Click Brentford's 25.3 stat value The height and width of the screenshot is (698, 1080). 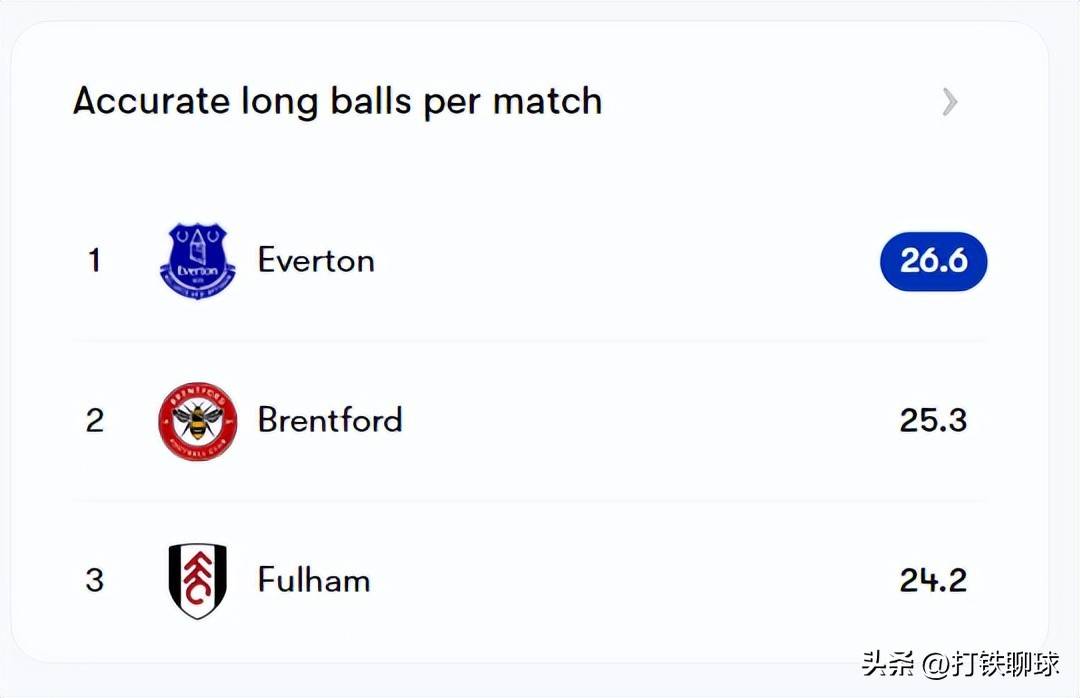tap(933, 420)
